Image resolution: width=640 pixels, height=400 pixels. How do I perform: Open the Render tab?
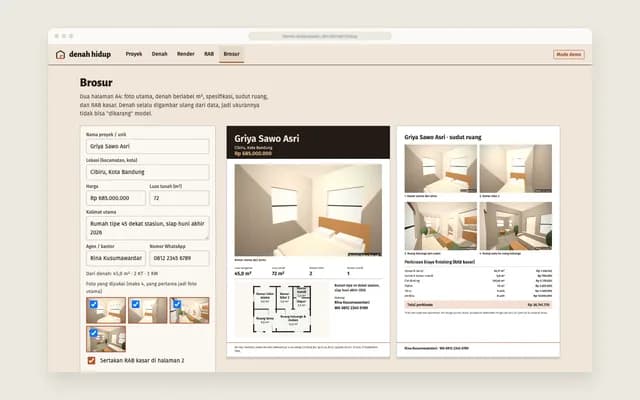(x=185, y=54)
